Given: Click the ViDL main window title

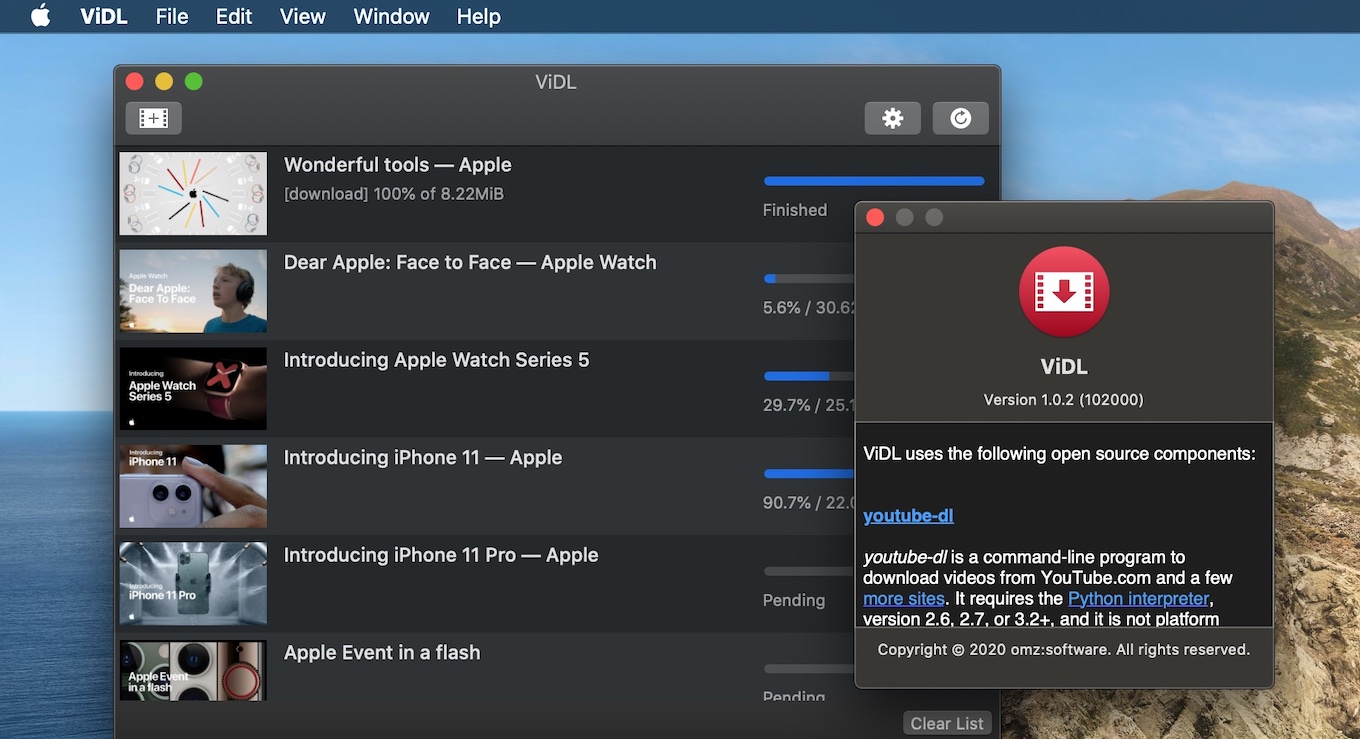Looking at the screenshot, I should coord(556,82).
